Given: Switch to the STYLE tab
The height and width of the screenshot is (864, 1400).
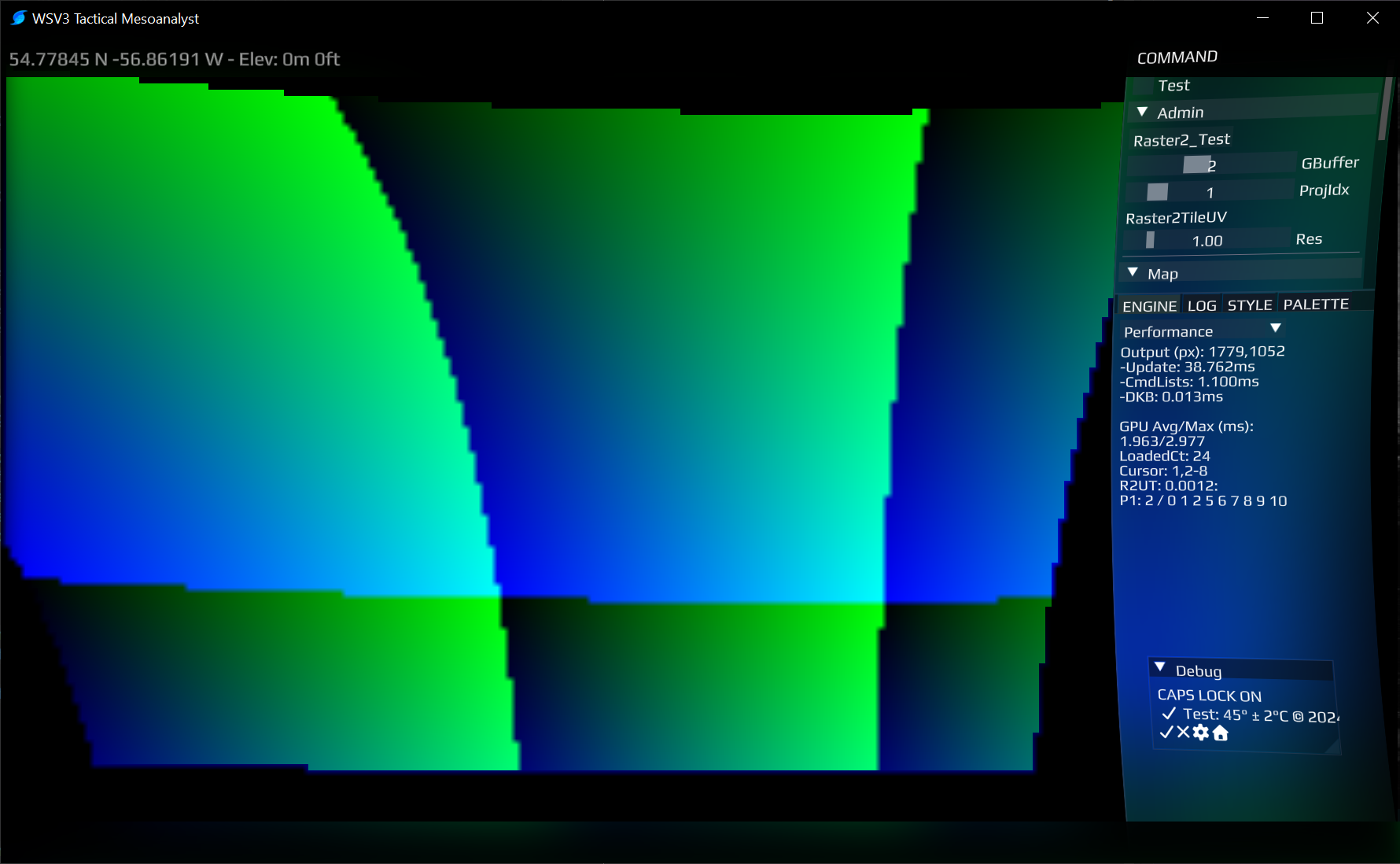Looking at the screenshot, I should [1250, 305].
